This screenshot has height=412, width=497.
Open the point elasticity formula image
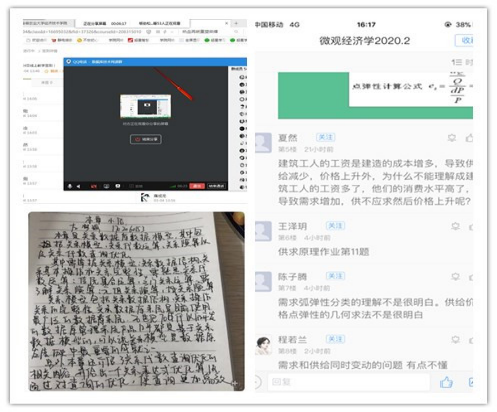point(375,95)
